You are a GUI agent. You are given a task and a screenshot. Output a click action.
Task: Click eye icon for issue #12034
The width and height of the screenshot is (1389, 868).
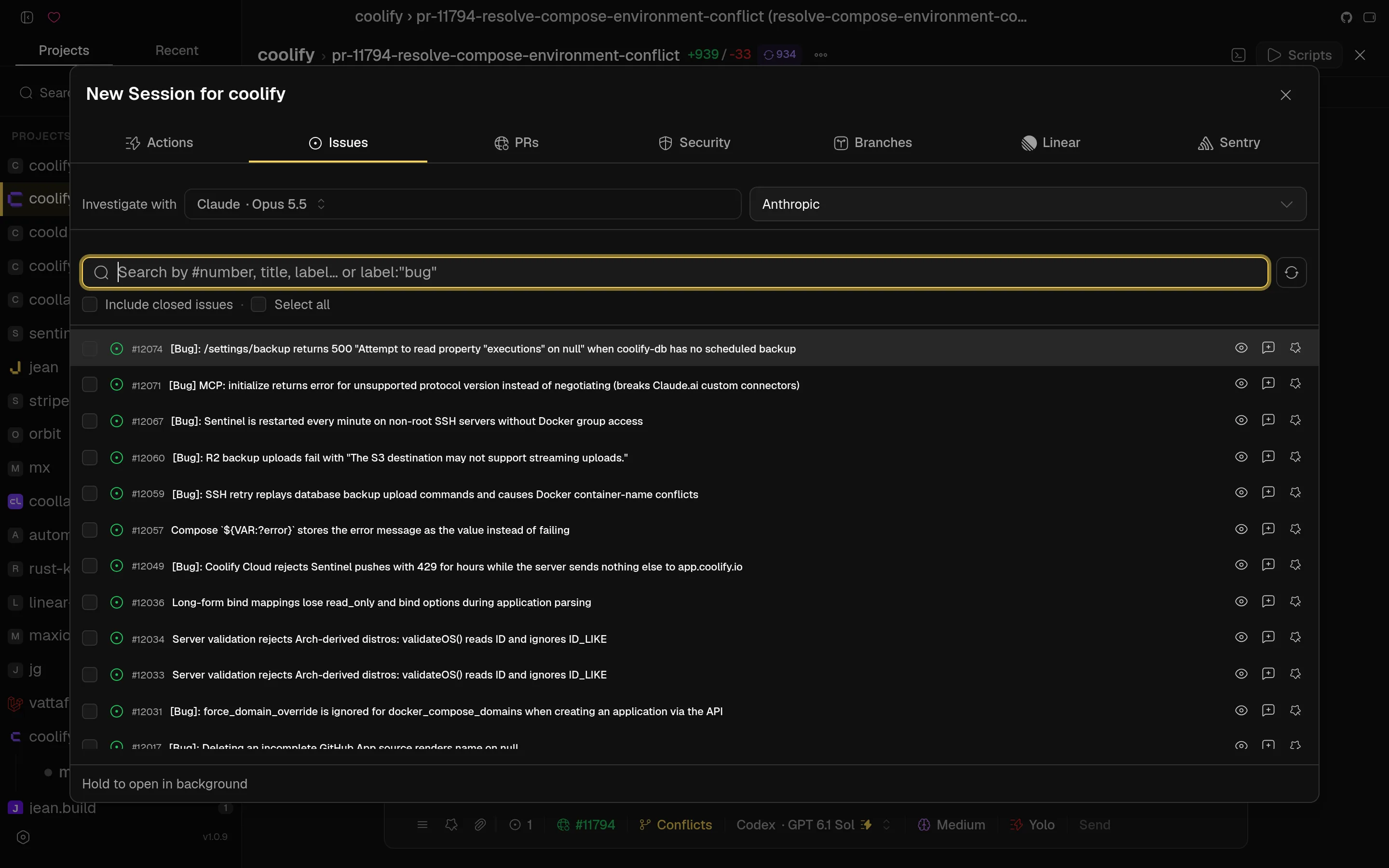click(1241, 637)
